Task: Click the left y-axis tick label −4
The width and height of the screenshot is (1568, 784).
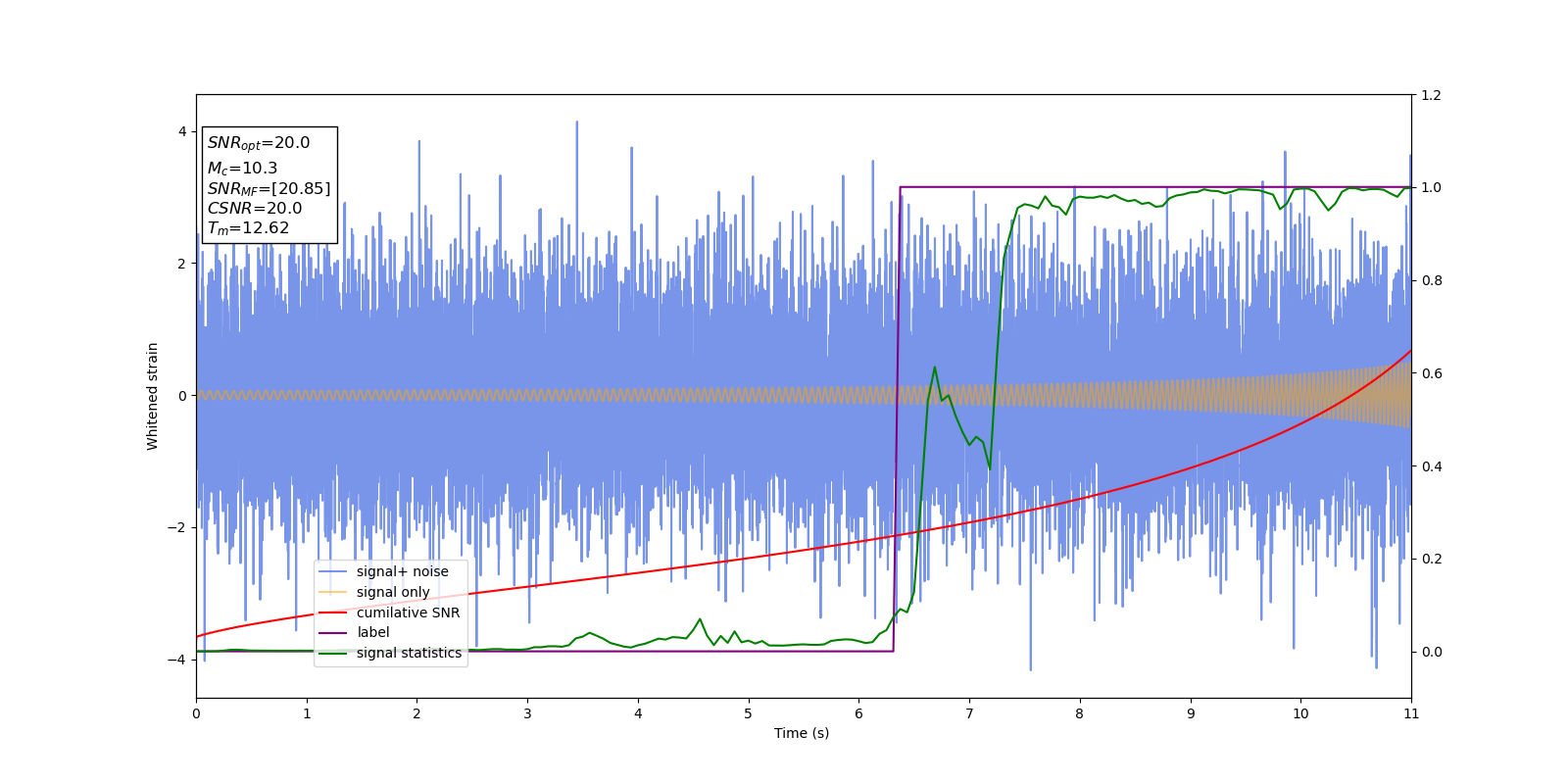Action: 176,660
